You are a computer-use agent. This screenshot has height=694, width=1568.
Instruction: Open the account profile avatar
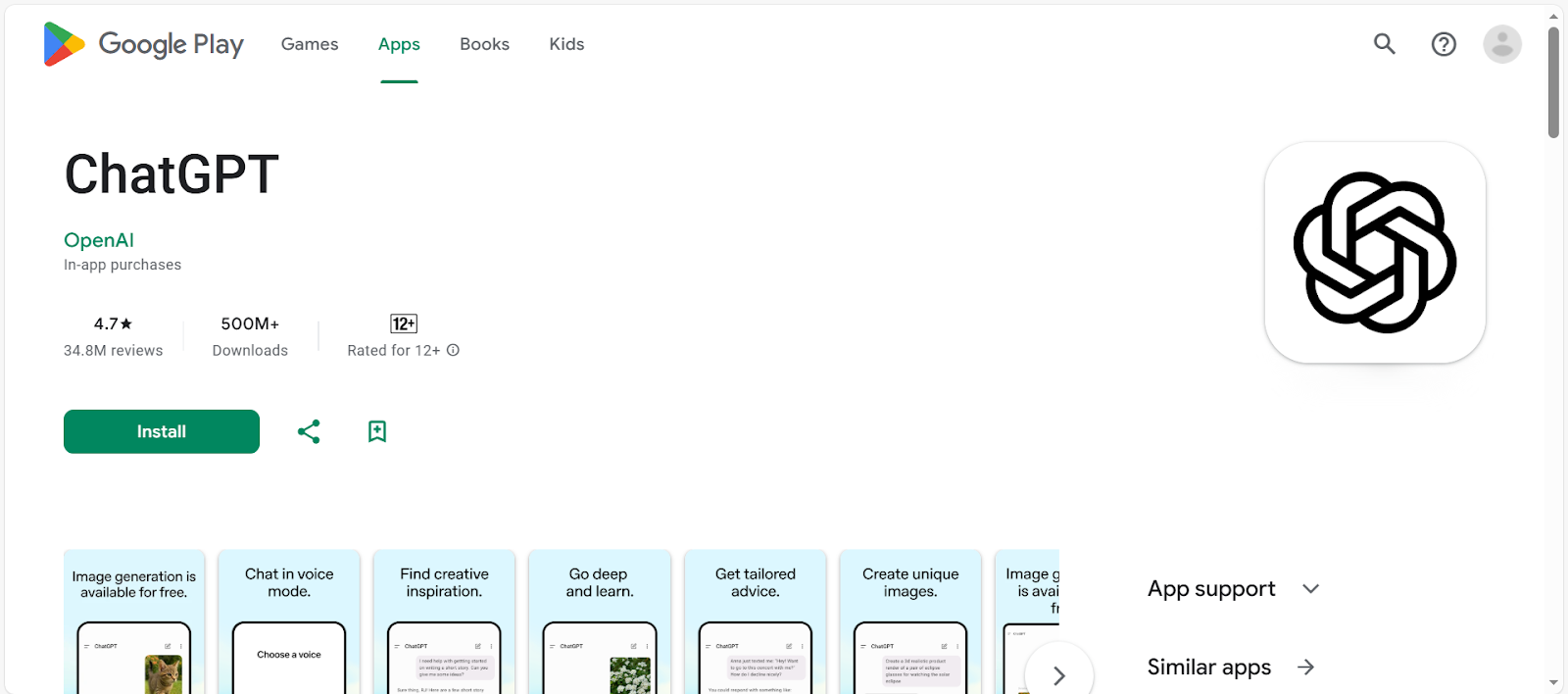(1501, 44)
